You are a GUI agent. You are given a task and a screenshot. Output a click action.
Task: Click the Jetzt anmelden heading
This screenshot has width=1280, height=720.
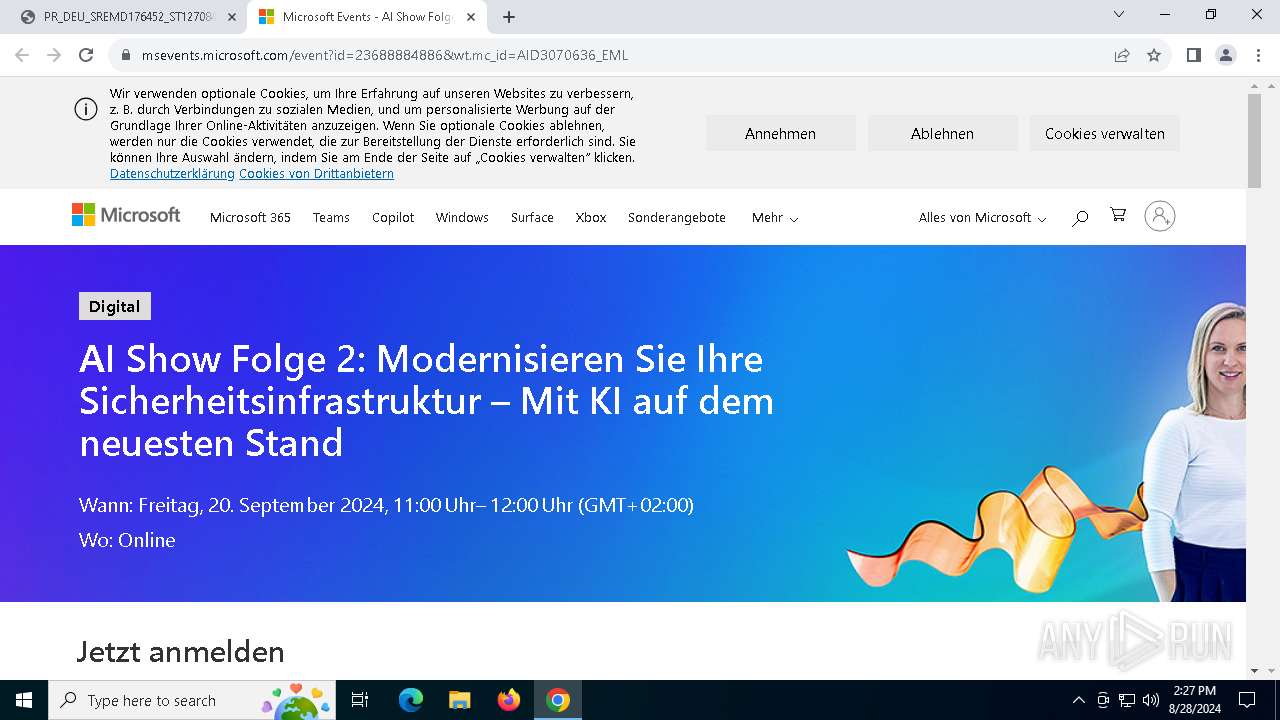click(181, 652)
